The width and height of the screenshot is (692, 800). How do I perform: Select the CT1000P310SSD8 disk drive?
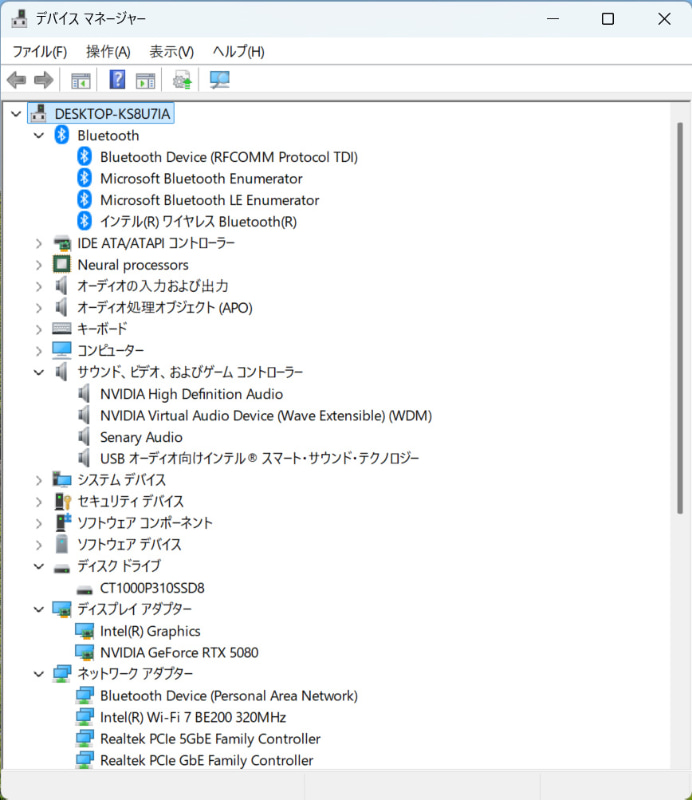click(x=152, y=588)
